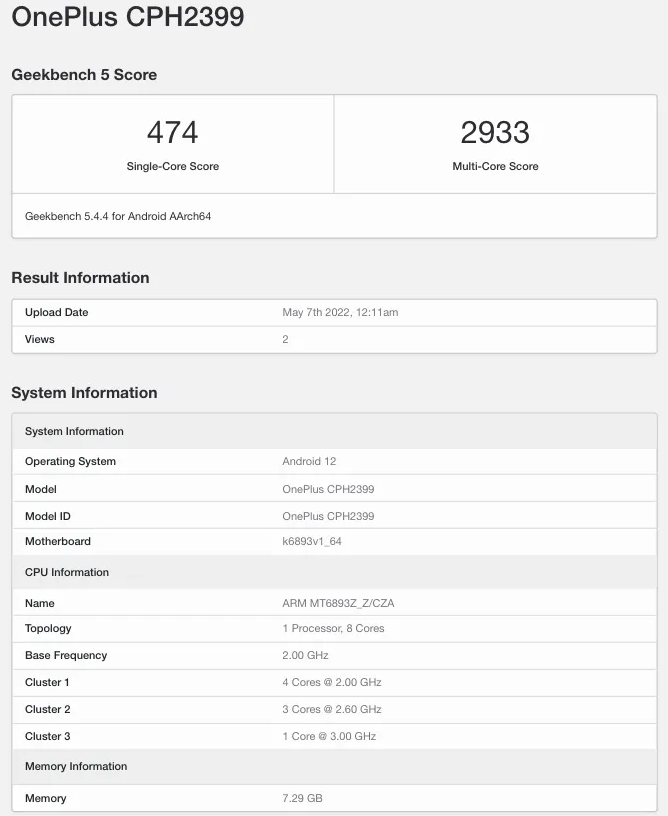Click the OnePlus CPH2399 page title
The width and height of the screenshot is (668, 816).
(128, 17)
